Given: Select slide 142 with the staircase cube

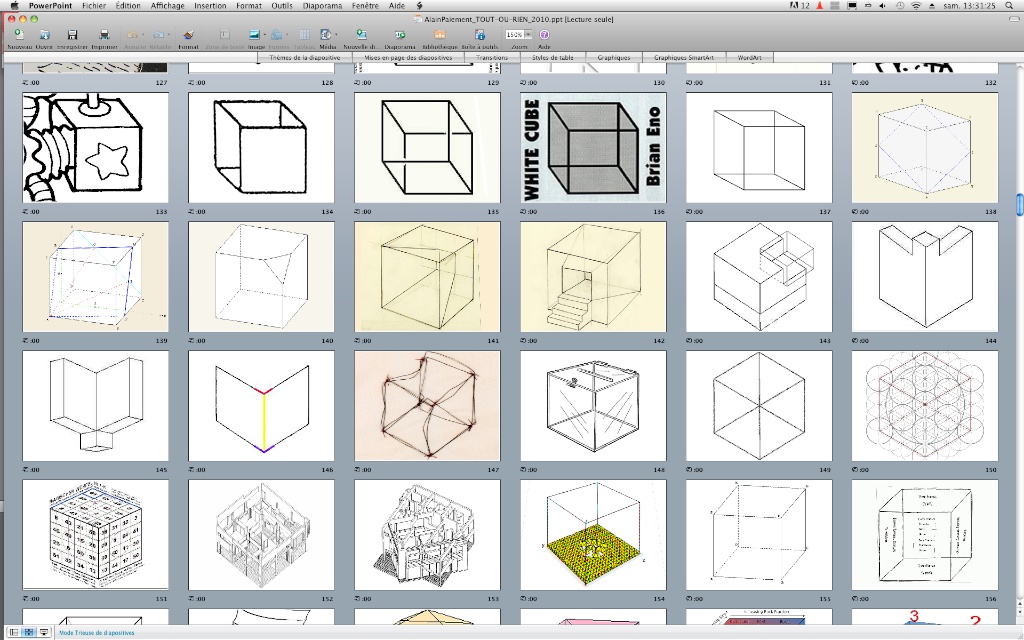Looking at the screenshot, I should [x=593, y=277].
